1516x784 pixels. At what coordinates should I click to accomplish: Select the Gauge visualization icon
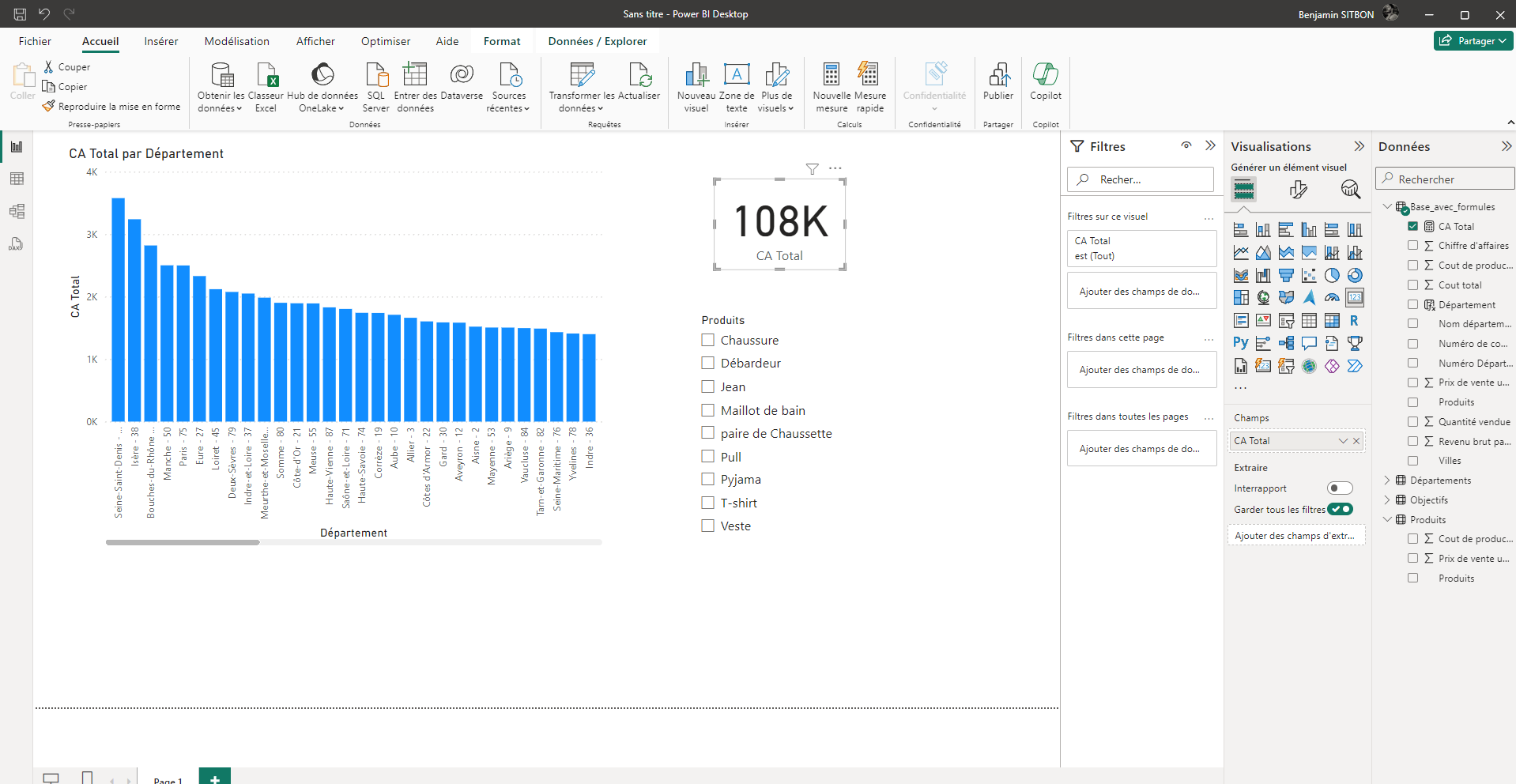point(1332,298)
